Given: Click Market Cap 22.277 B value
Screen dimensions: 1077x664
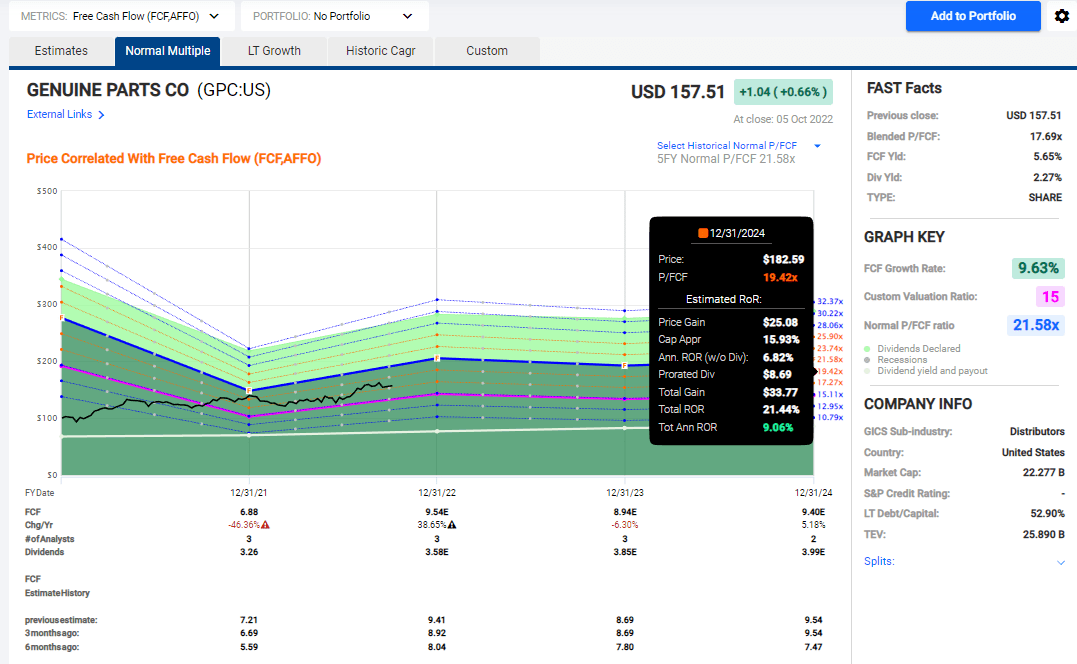Looking at the screenshot, I should 1043,472.
